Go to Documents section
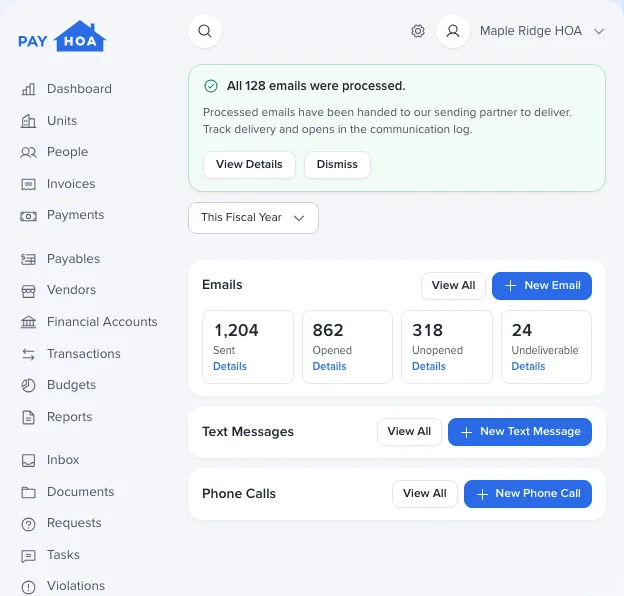Image resolution: width=624 pixels, height=596 pixels. [80, 492]
